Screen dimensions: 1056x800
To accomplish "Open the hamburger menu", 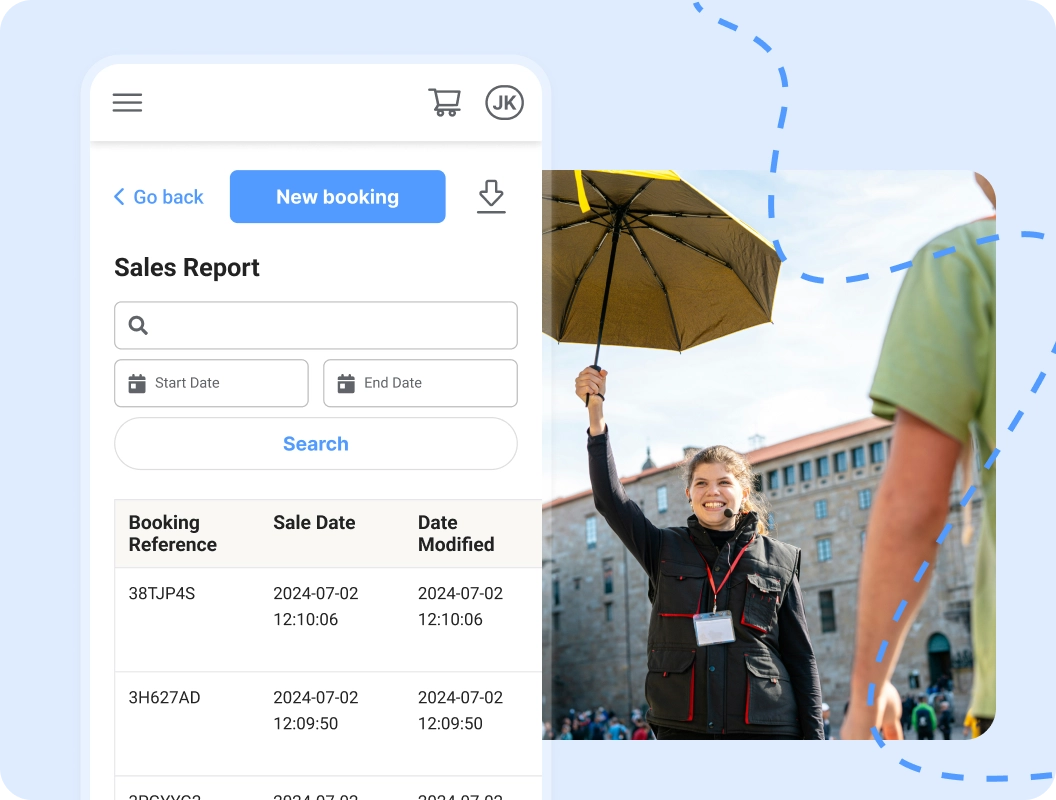I will pos(127,102).
